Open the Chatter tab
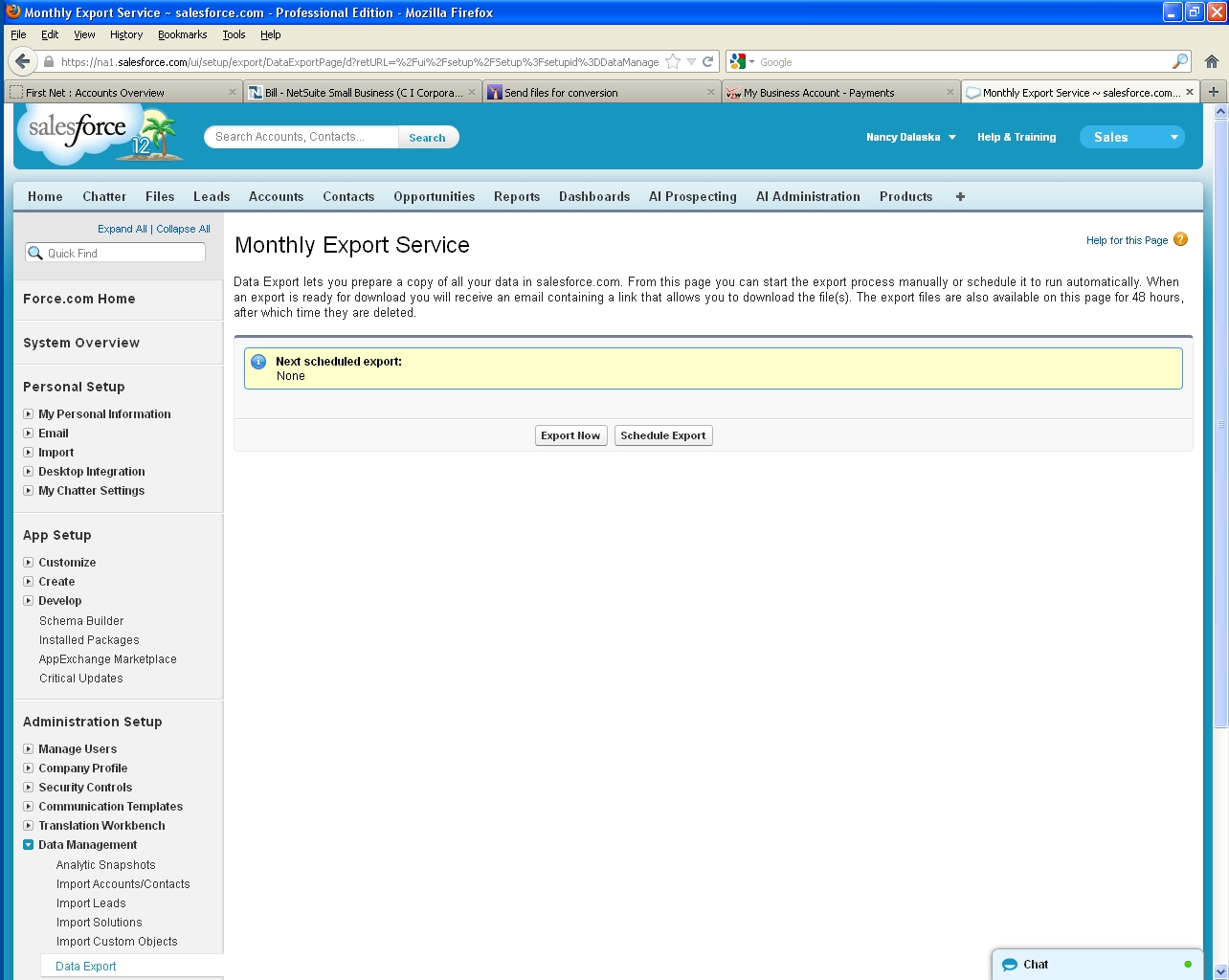The image size is (1229, 980). pos(103,196)
